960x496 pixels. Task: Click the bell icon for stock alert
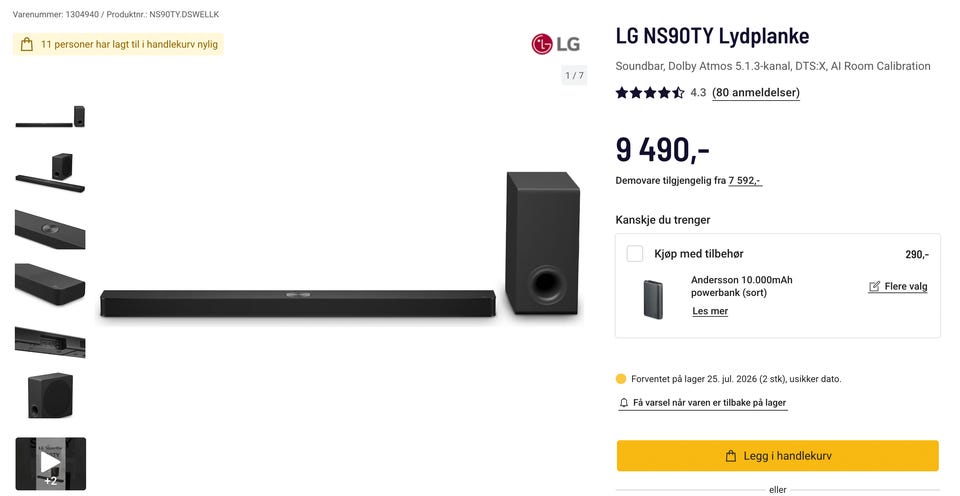click(624, 403)
